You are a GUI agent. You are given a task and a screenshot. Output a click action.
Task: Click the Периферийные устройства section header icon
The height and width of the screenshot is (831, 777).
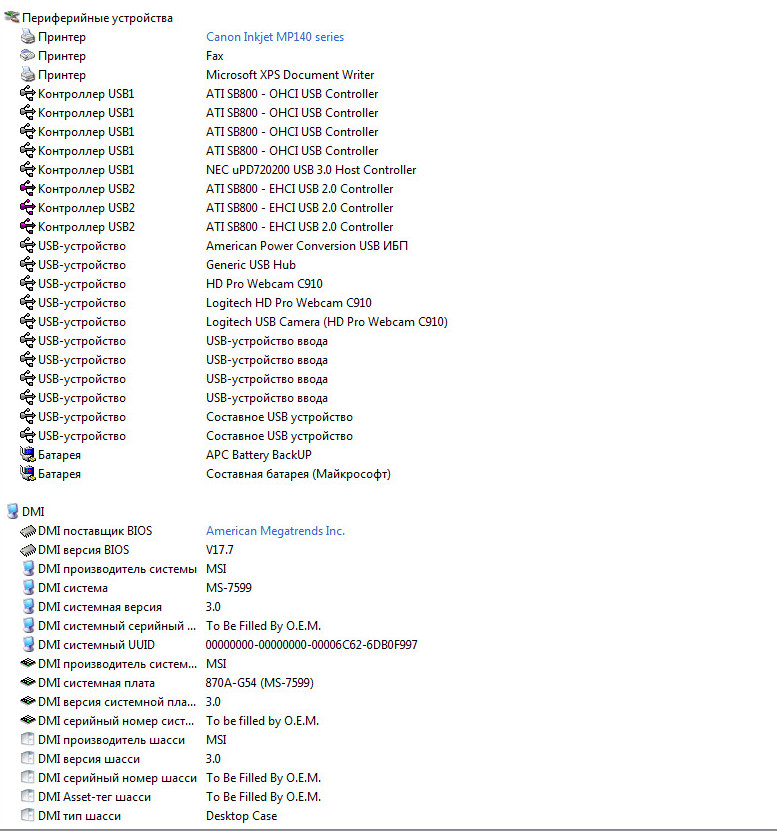pyautogui.click(x=12, y=17)
